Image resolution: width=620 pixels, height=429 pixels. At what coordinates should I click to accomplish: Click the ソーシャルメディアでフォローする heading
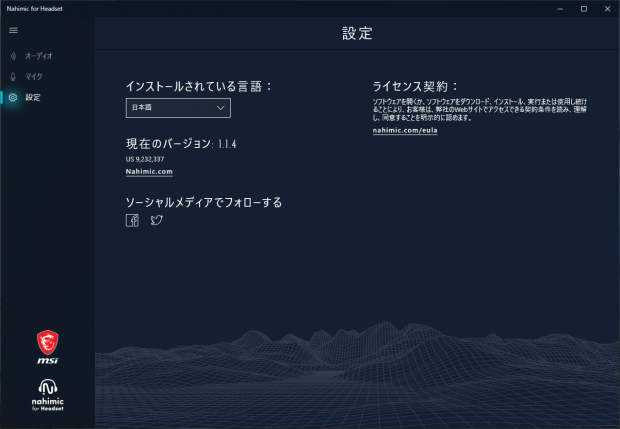204,202
